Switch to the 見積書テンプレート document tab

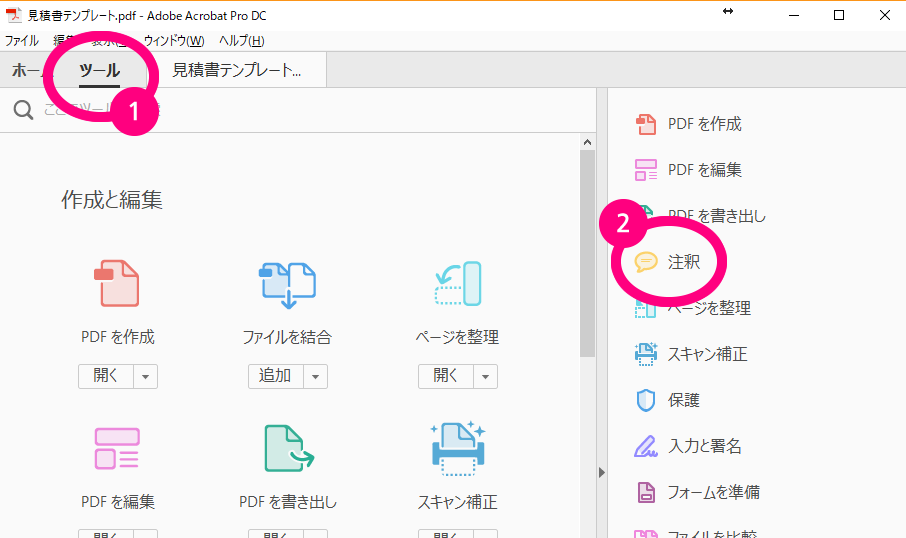click(x=236, y=71)
